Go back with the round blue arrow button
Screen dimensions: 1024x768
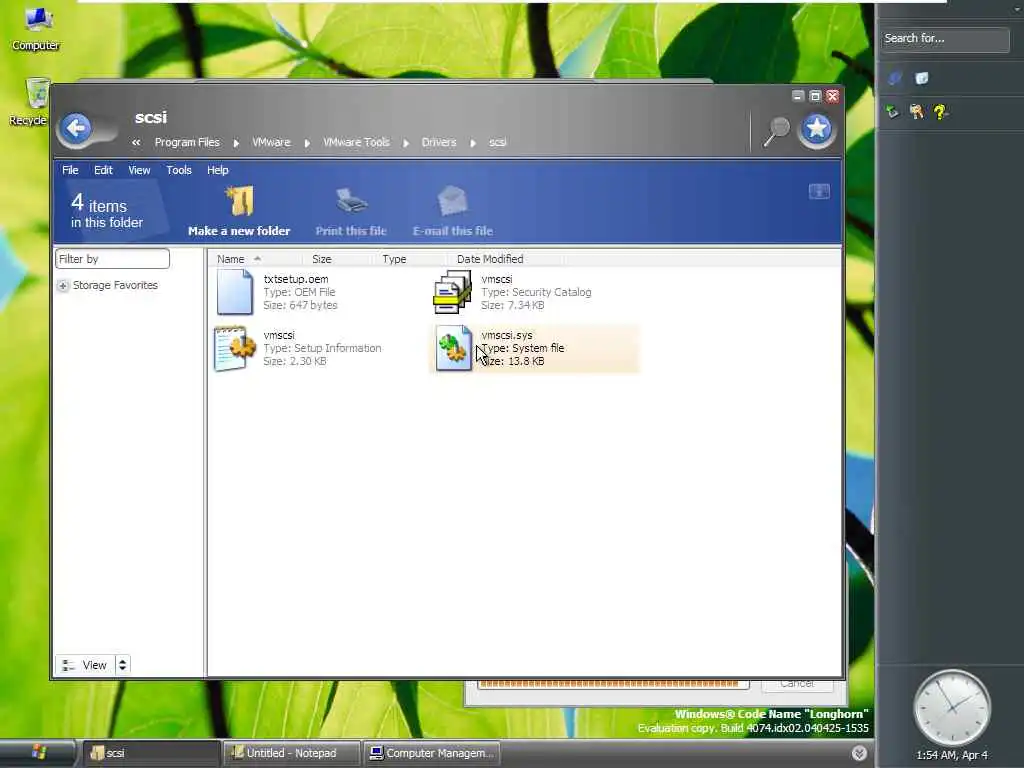pyautogui.click(x=76, y=128)
